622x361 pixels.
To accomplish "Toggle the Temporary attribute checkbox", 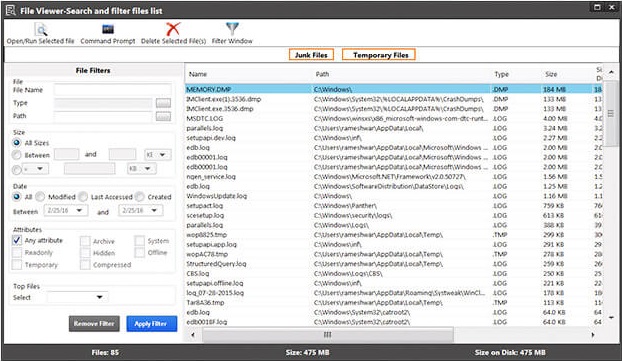I will (x=17, y=265).
